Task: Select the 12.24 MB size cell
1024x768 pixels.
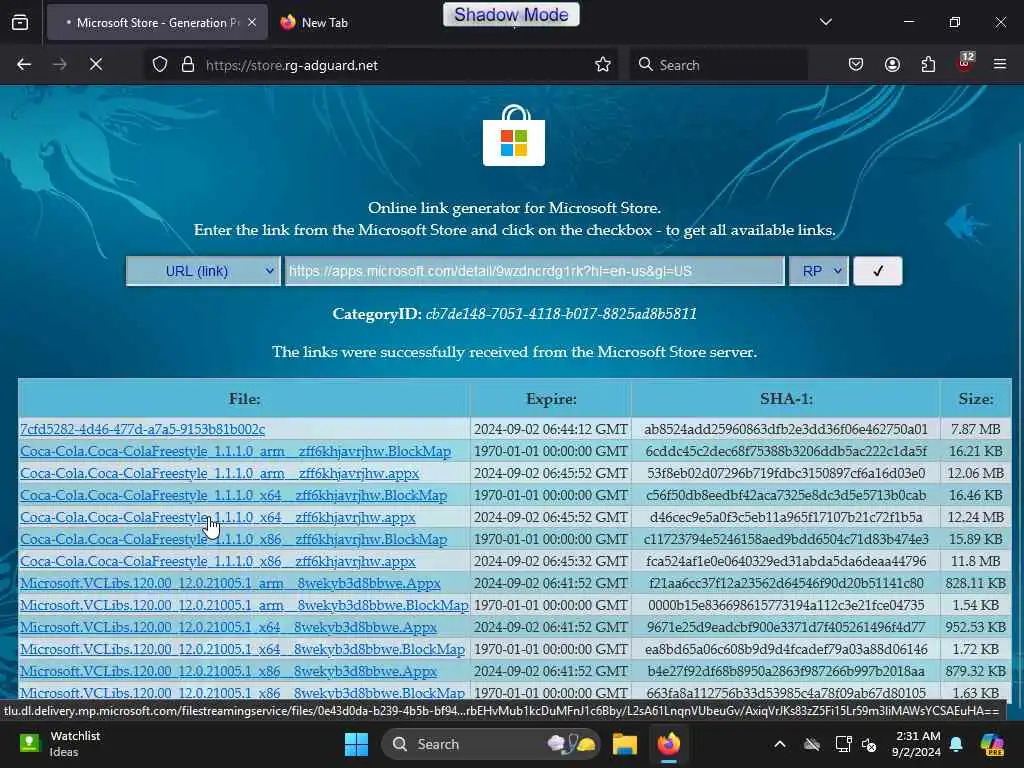Action: click(976, 517)
